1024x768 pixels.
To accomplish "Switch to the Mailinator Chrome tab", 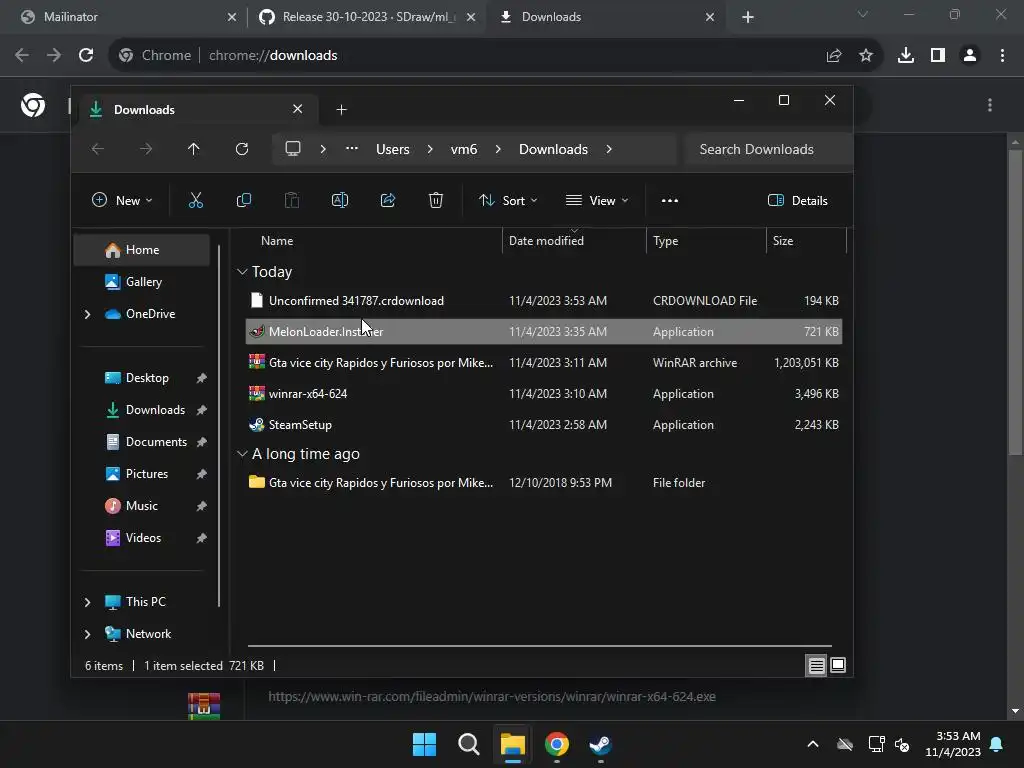I will 128,17.
